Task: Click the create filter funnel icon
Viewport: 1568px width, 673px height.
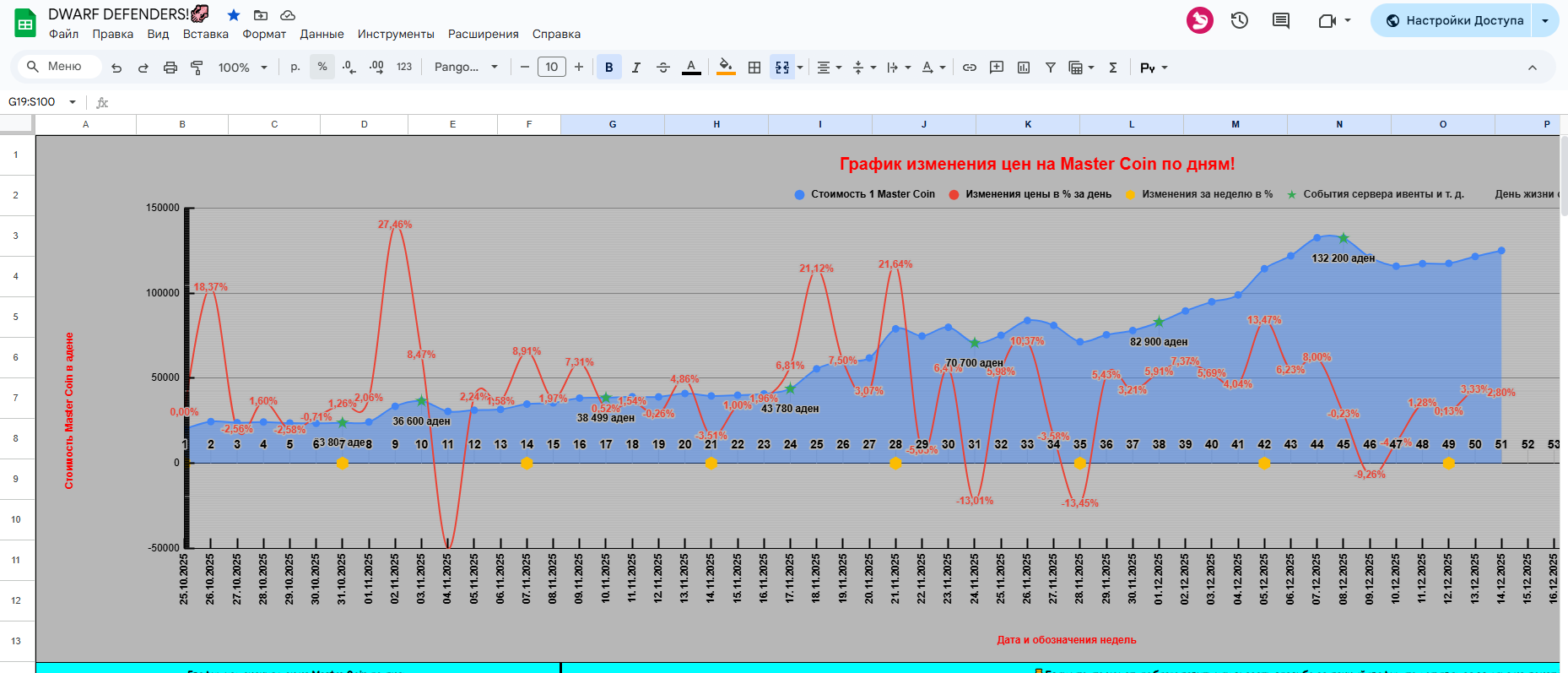Action: tap(1051, 68)
